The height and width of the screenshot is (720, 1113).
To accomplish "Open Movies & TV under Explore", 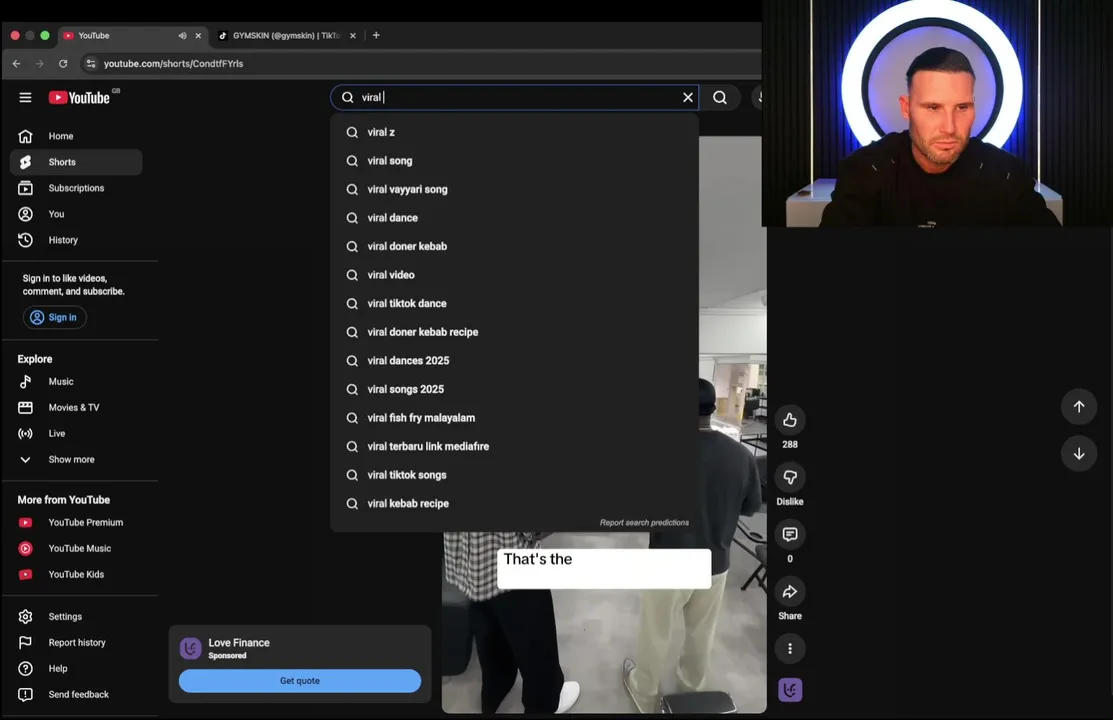I will tap(76, 408).
